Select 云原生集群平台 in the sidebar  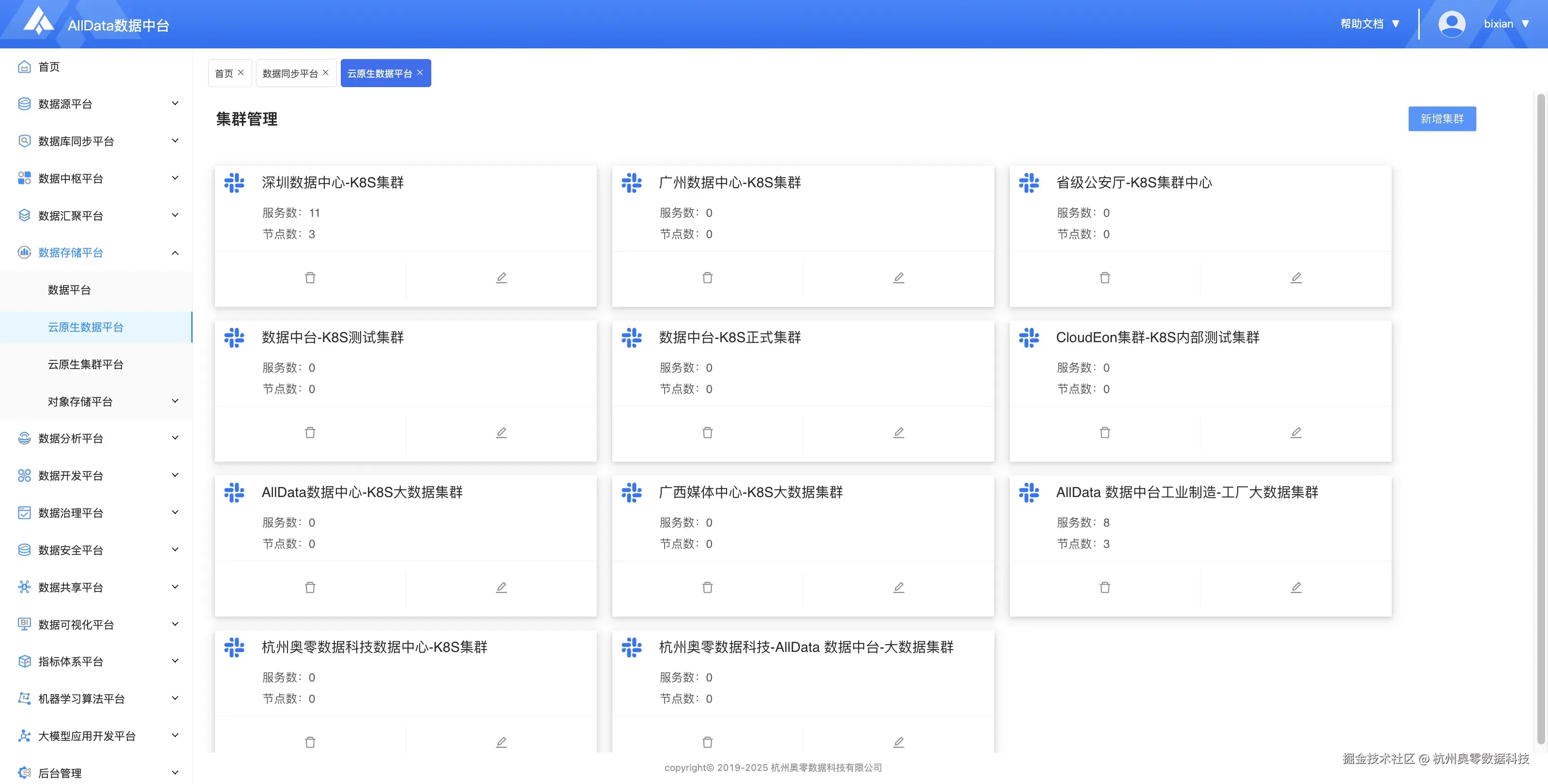tap(85, 364)
